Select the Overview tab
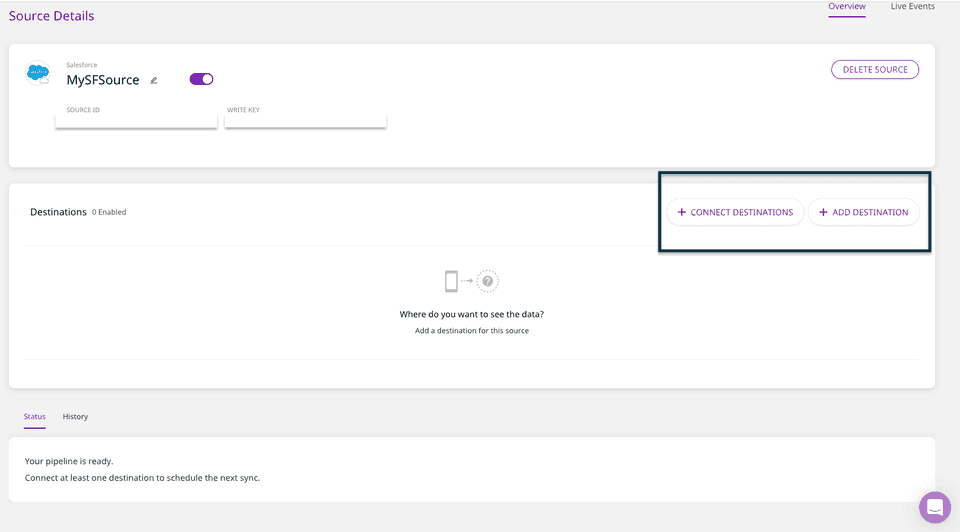960x532 pixels. [x=846, y=7]
